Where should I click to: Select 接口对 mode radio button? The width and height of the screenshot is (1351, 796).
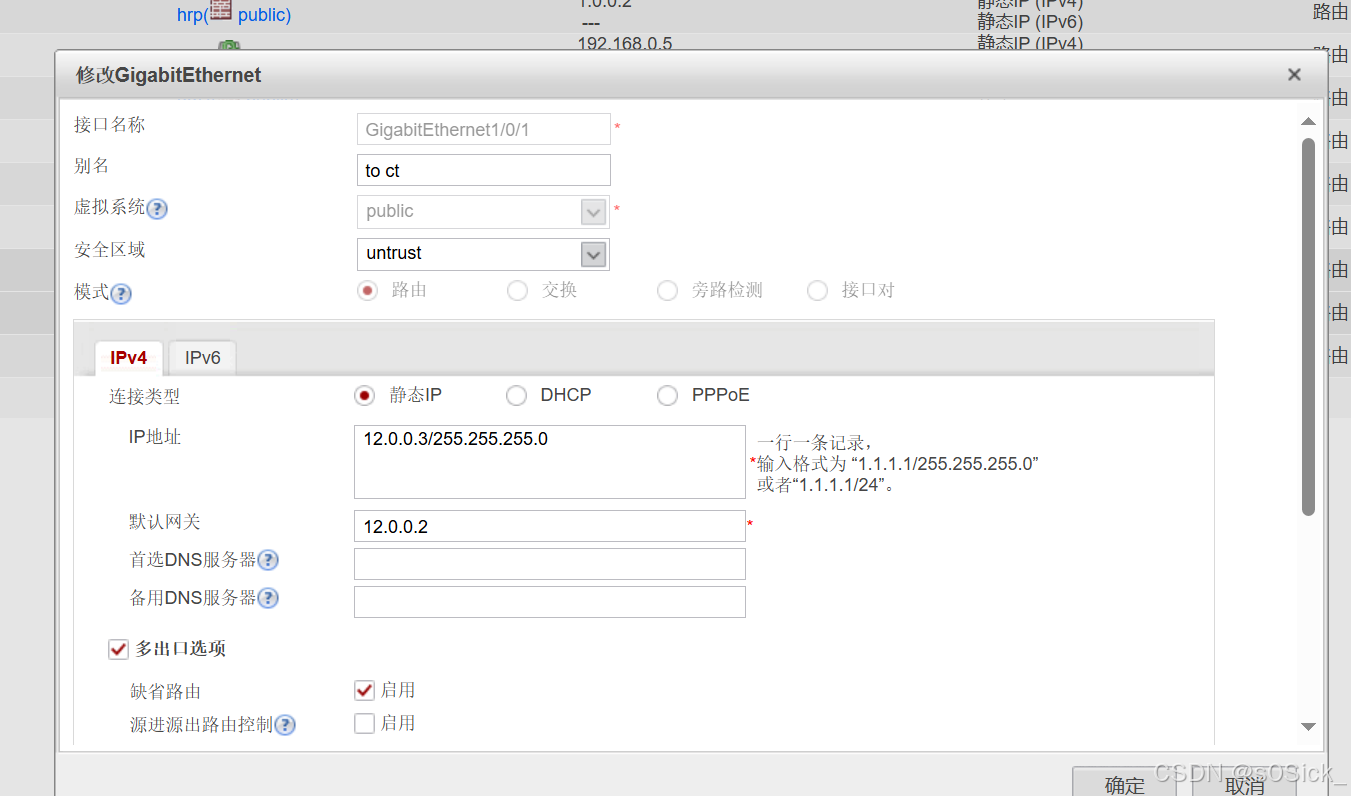[817, 291]
